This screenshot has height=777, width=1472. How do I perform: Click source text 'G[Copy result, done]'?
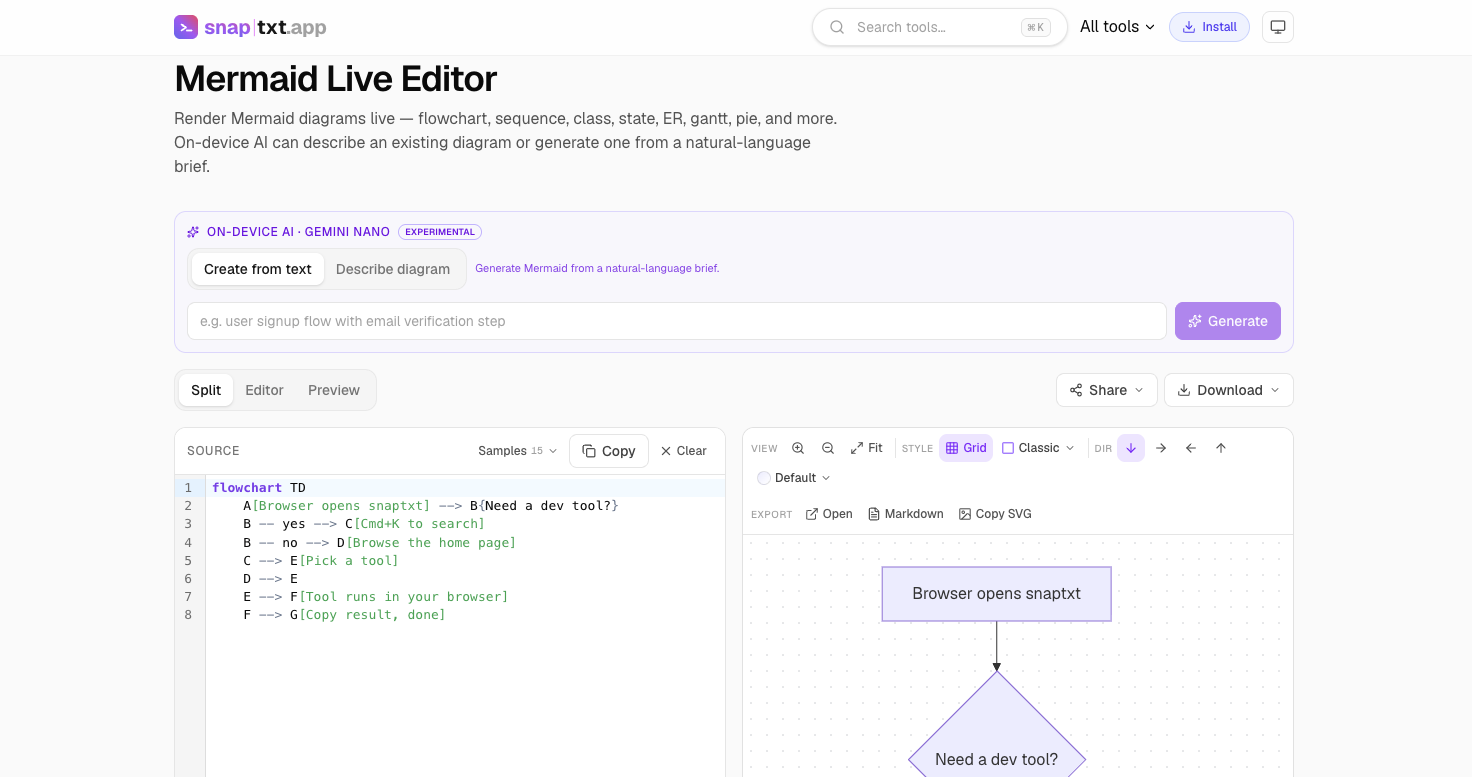point(368,614)
